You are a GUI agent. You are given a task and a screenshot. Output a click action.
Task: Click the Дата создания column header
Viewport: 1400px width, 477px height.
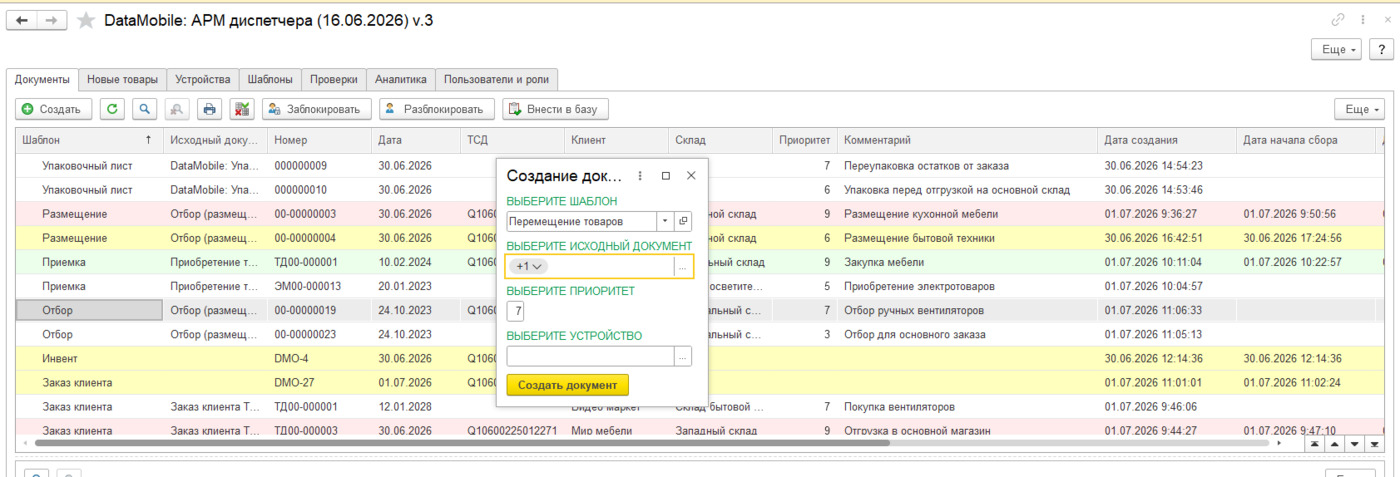[x=1166, y=140]
